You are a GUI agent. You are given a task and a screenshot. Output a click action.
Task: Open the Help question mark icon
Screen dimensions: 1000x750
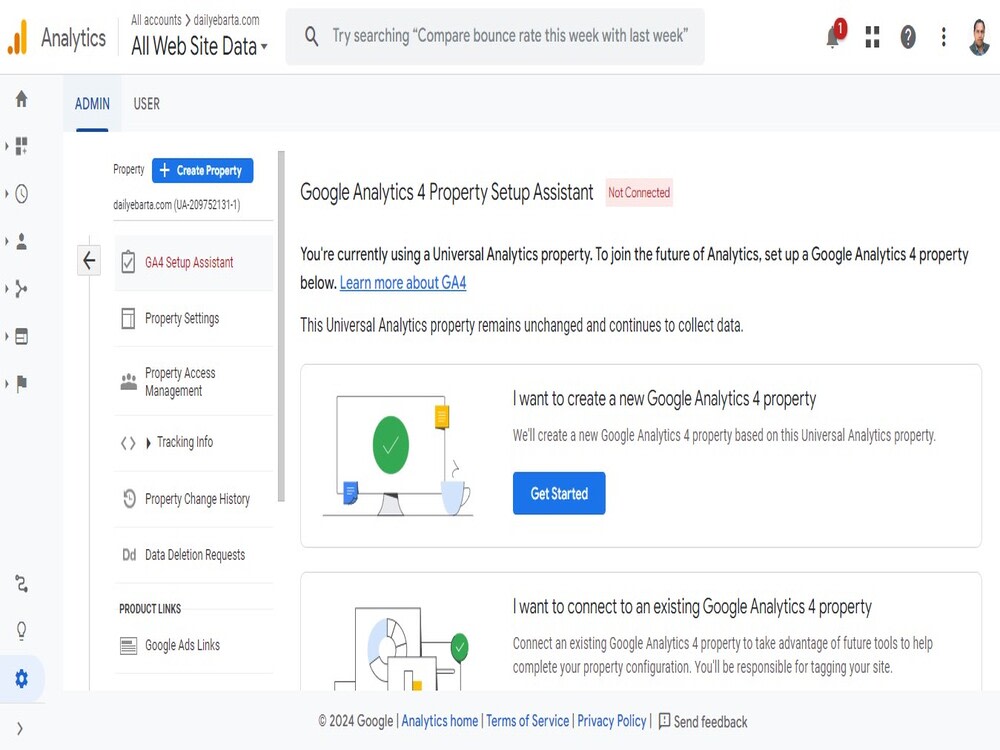[908, 37]
